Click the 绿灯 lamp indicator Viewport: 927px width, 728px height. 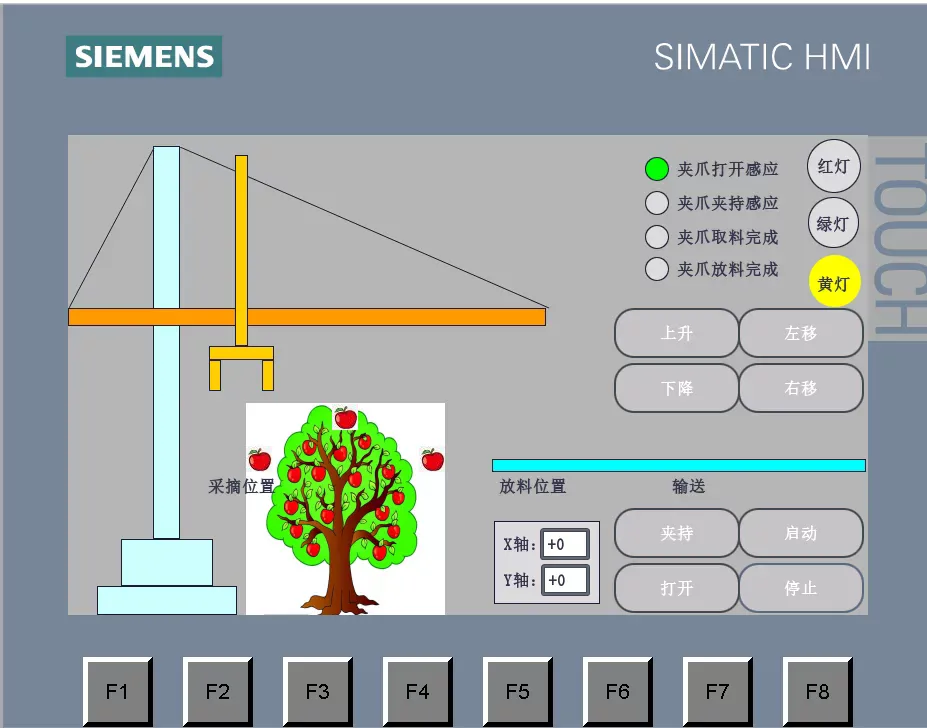click(x=833, y=223)
